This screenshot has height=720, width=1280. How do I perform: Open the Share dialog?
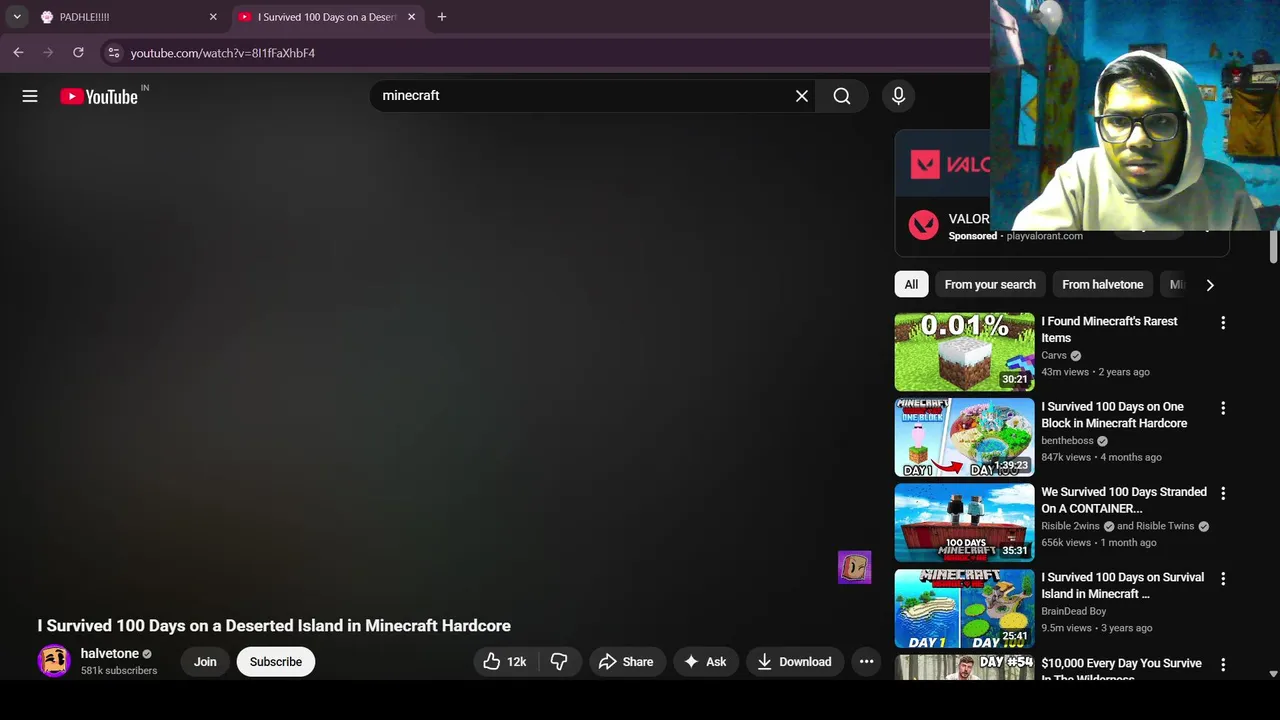click(626, 662)
